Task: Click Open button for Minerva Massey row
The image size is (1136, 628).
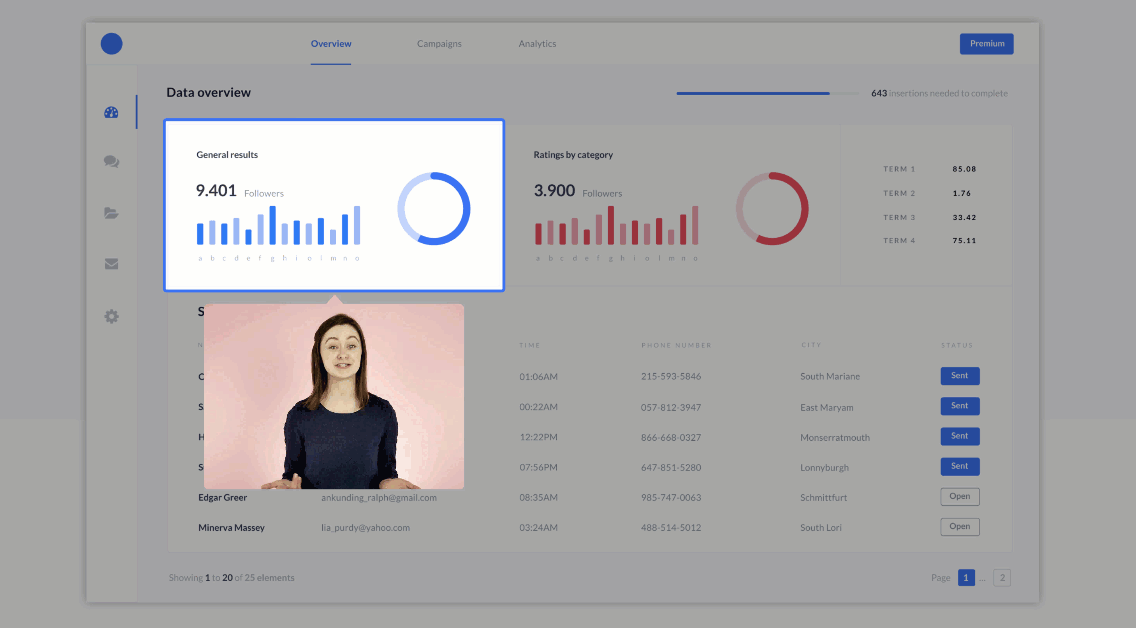Action: [x=959, y=526]
